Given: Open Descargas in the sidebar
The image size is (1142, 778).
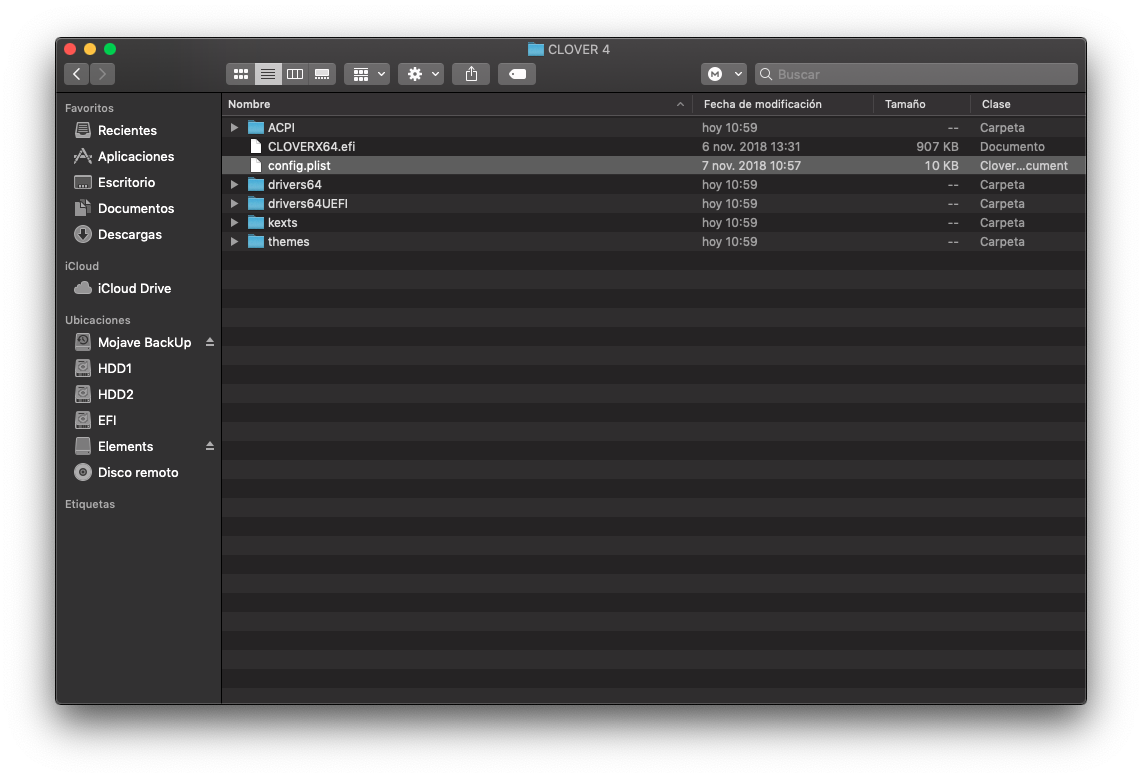Looking at the screenshot, I should point(129,234).
